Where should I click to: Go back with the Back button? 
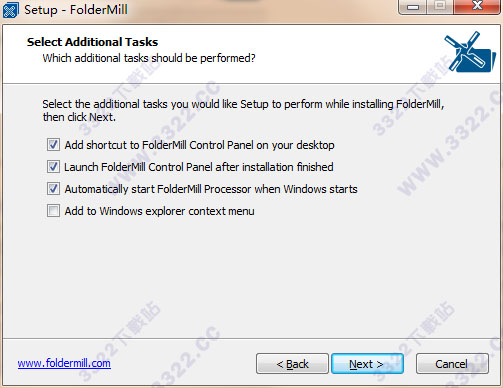point(292,364)
